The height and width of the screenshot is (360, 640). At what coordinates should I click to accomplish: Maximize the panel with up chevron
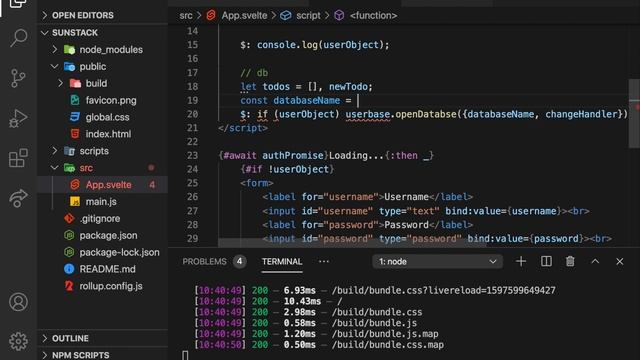tap(595, 261)
